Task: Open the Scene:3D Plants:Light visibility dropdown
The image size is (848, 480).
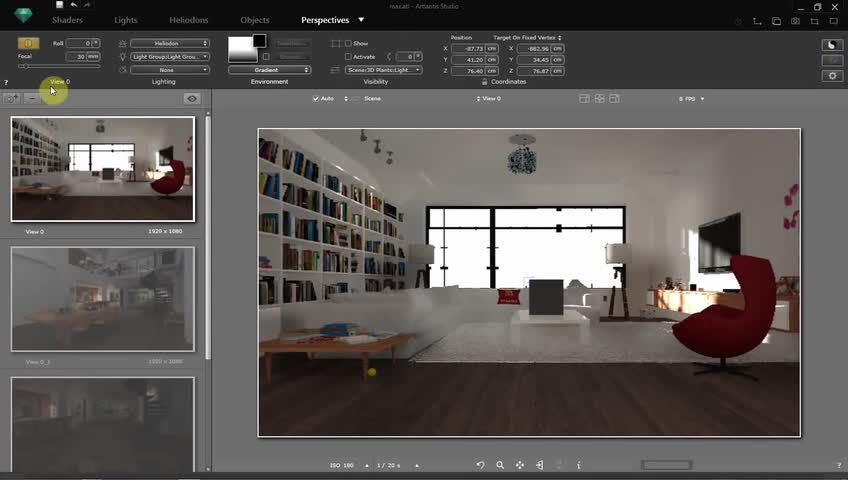Action: coord(383,70)
